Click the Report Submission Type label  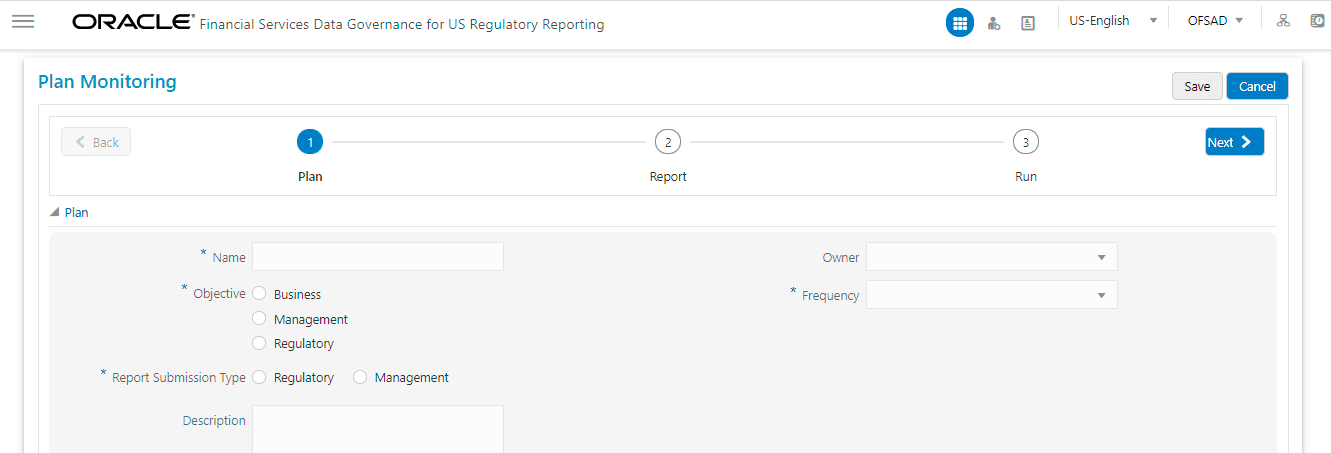tap(179, 377)
